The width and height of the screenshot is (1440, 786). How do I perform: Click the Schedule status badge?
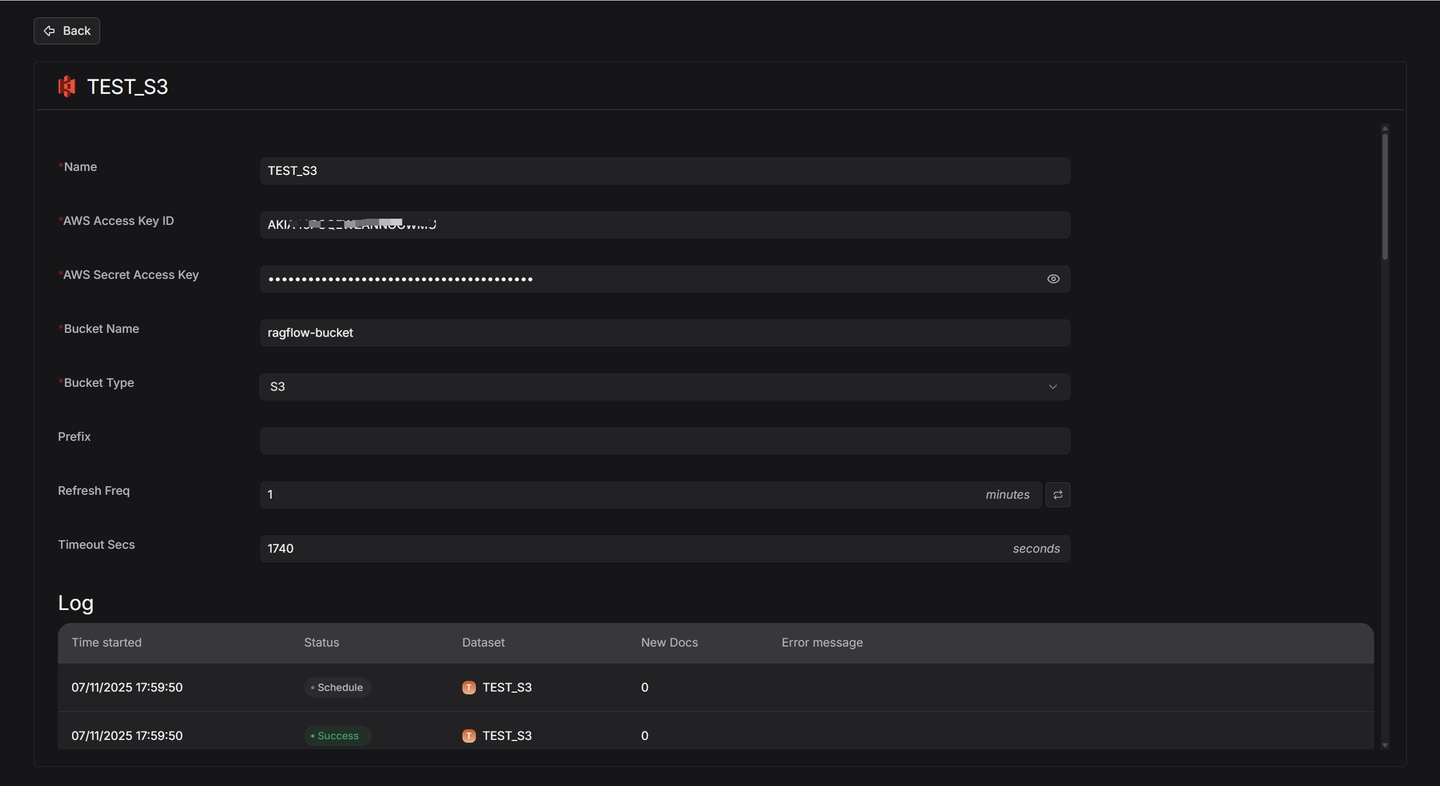337,687
